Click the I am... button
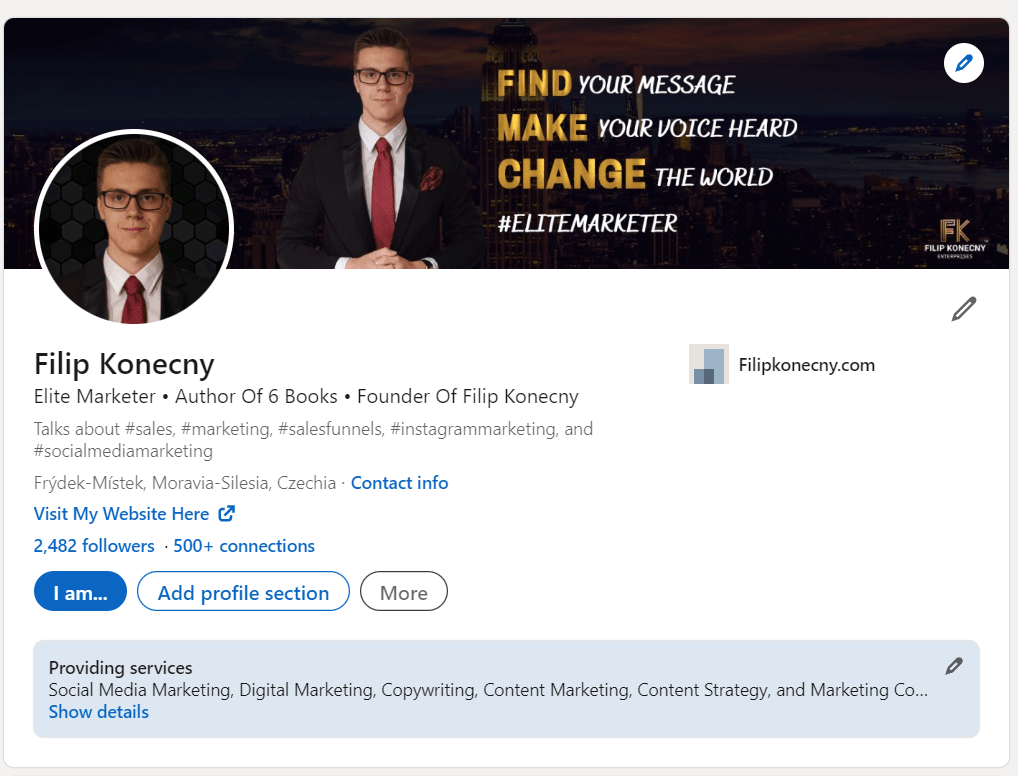Screen dimensions: 1018x776 pyautogui.click(x=80, y=591)
